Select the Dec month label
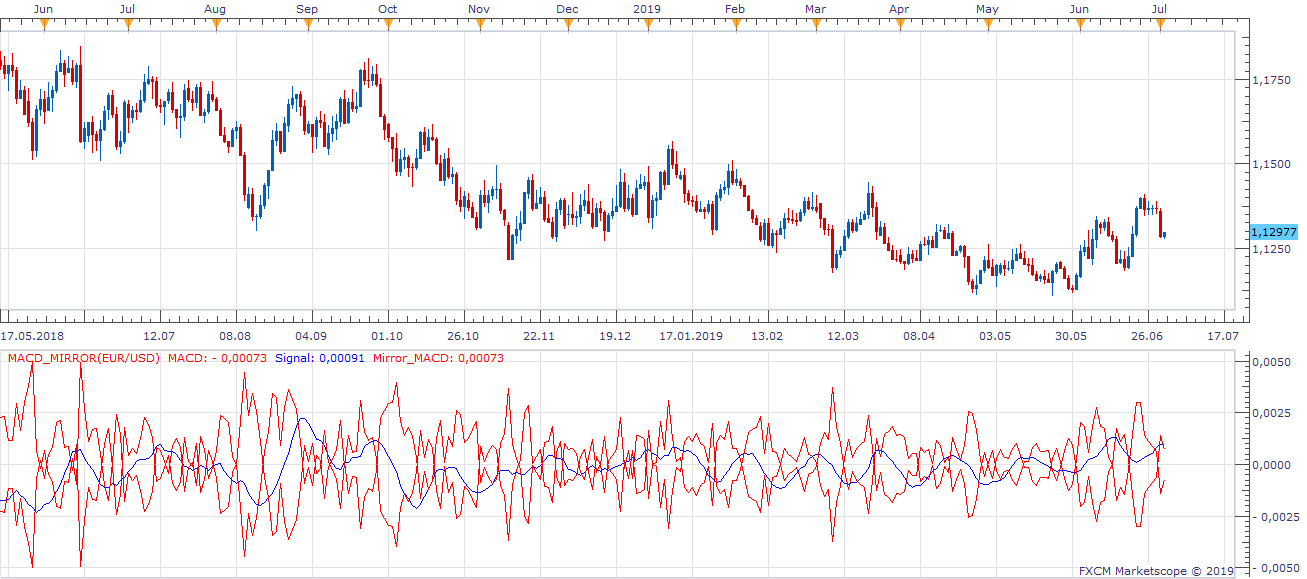Viewport: 1307px width, 579px height. point(567,9)
